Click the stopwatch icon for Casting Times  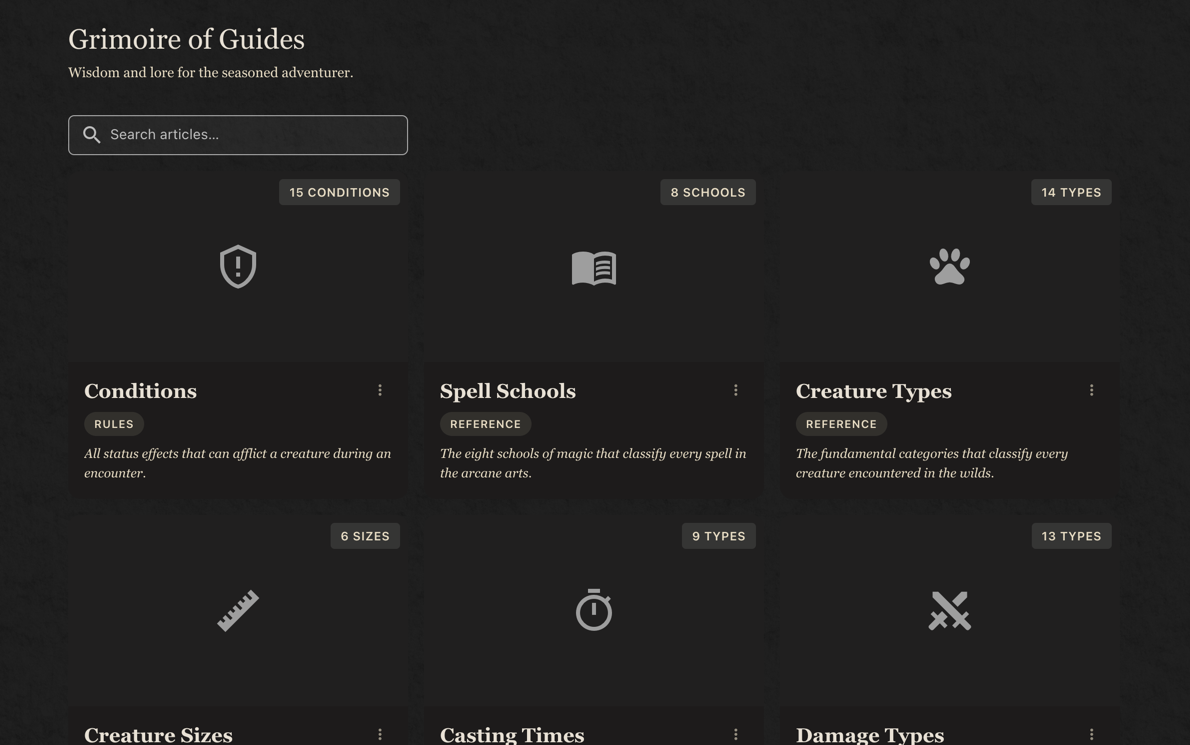click(593, 610)
